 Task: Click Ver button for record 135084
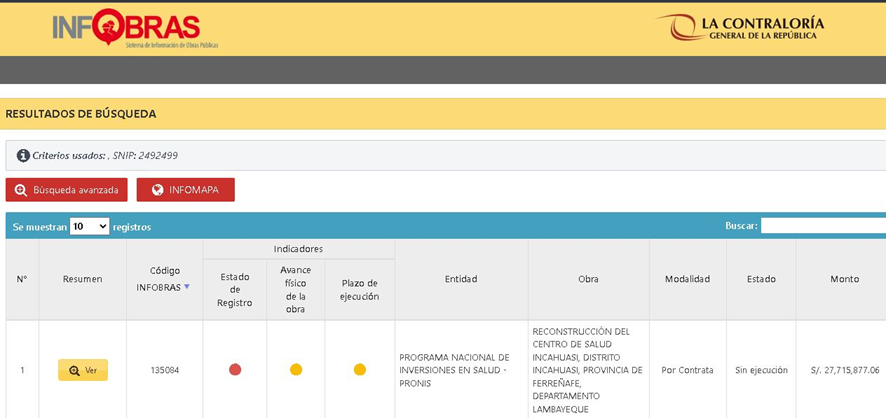[83, 370]
